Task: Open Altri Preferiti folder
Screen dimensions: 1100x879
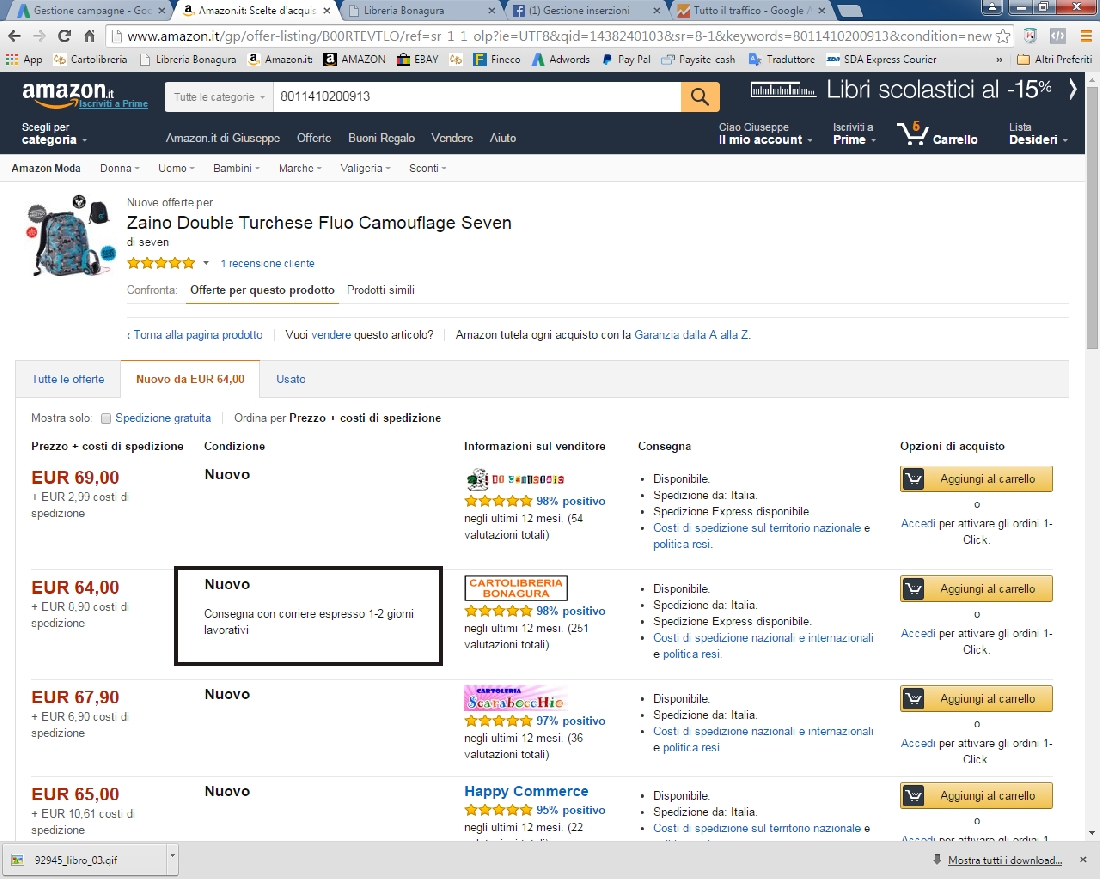Action: [1054, 60]
